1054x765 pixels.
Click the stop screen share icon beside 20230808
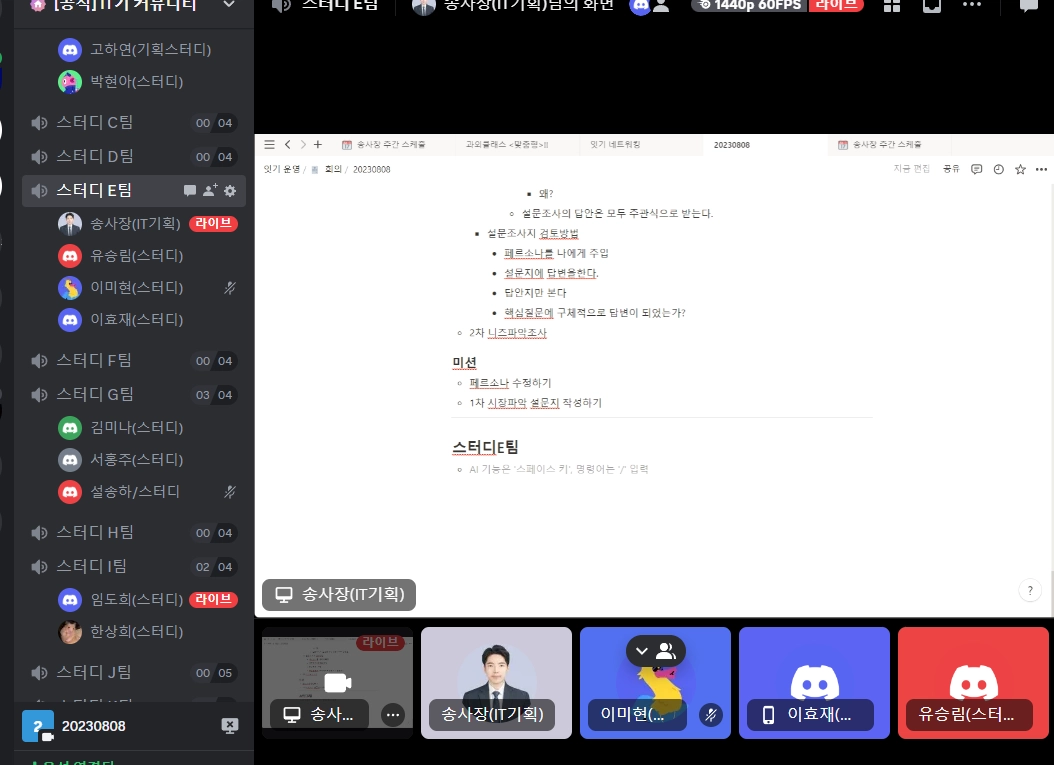[230, 726]
